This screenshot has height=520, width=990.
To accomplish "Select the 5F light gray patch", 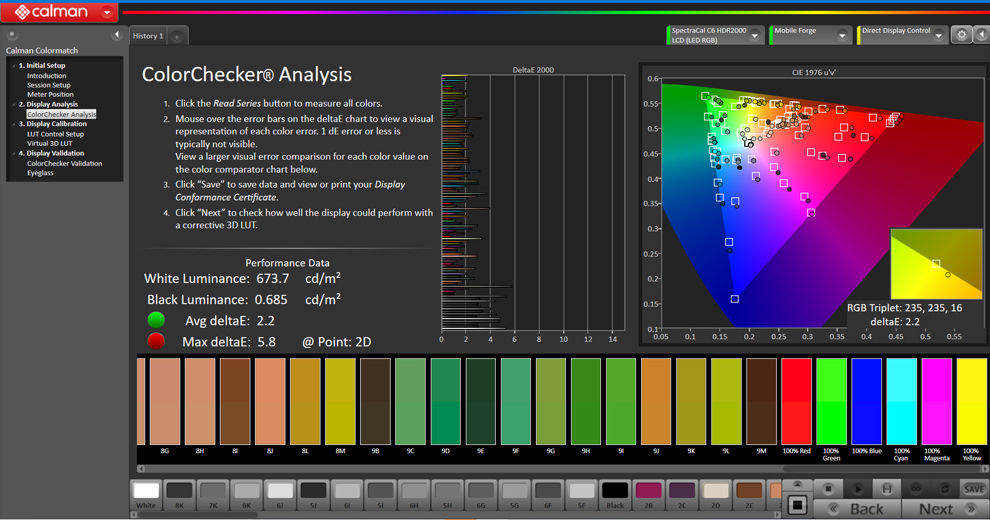I will click(x=581, y=494).
